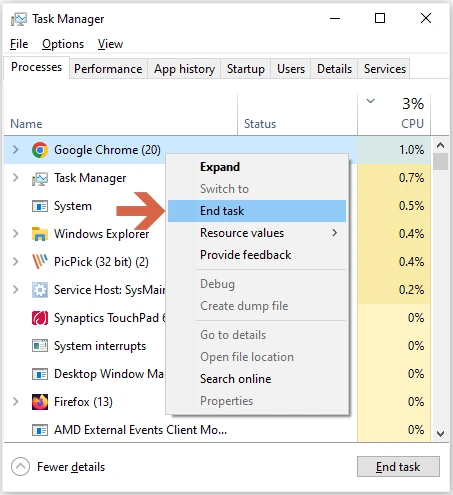Screen dimensions: 453x495
Task: Click the Fewer details circle arrow icon
Action: (20, 467)
